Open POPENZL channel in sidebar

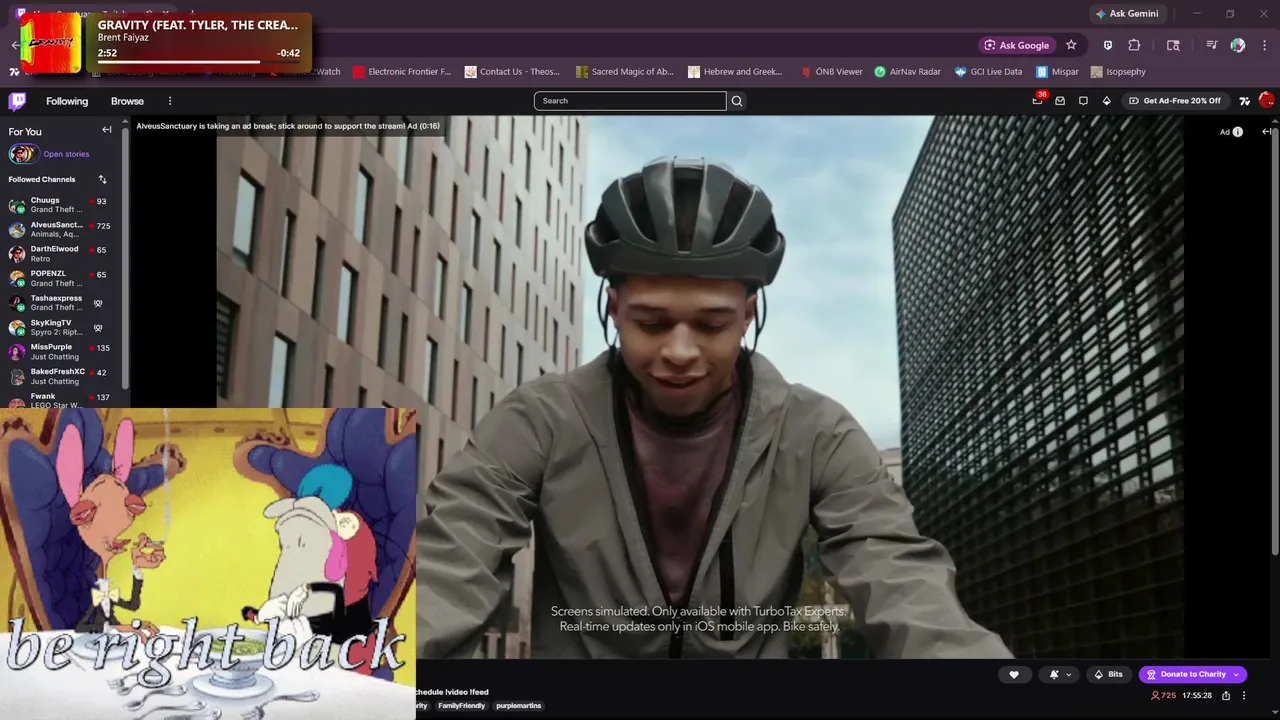point(62,278)
